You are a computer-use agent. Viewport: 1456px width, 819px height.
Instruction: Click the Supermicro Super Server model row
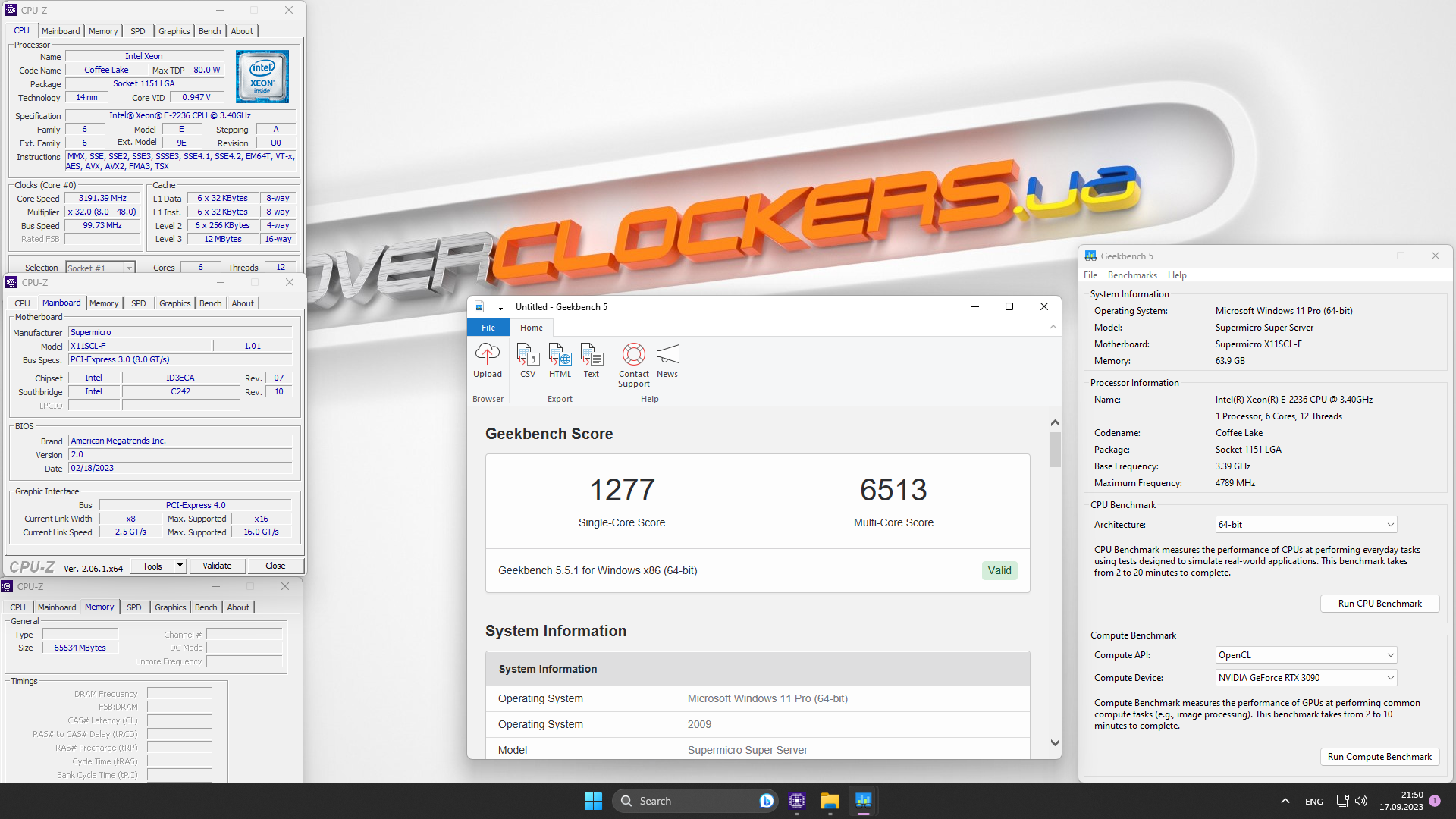pyautogui.click(x=758, y=749)
